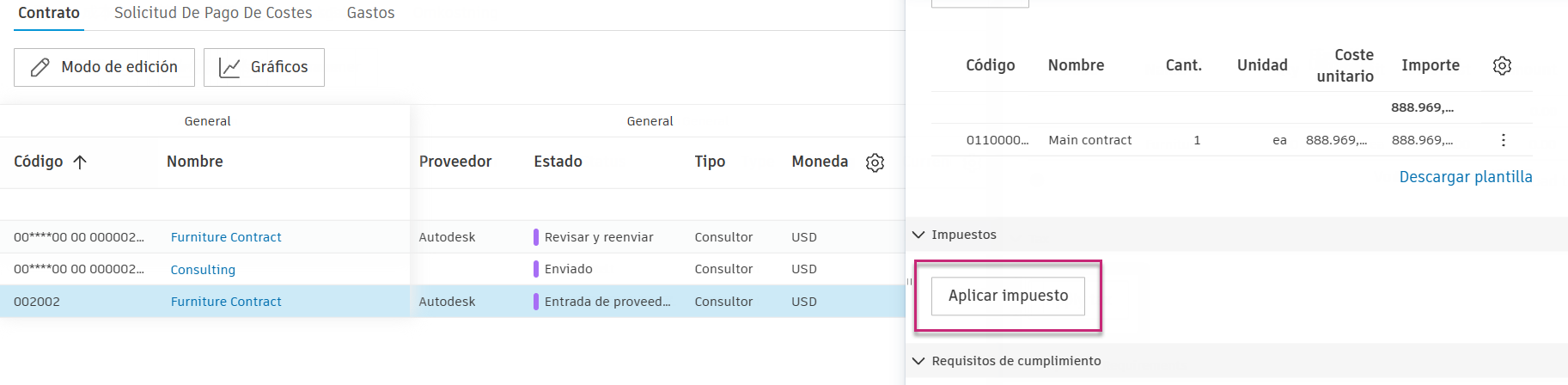Open Solicitud De Pago De Costes tab
This screenshot has height=385, width=1568.
pos(213,13)
